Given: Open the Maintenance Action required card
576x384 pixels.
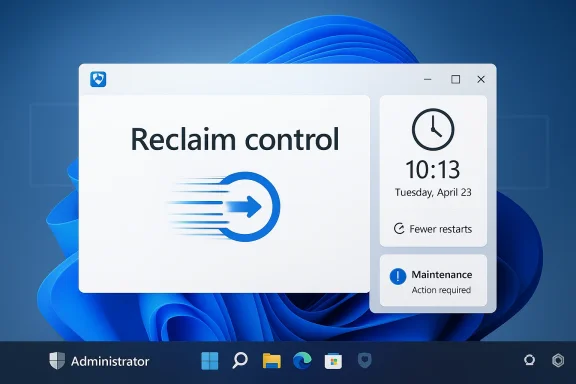Looking at the screenshot, I should (x=433, y=280).
